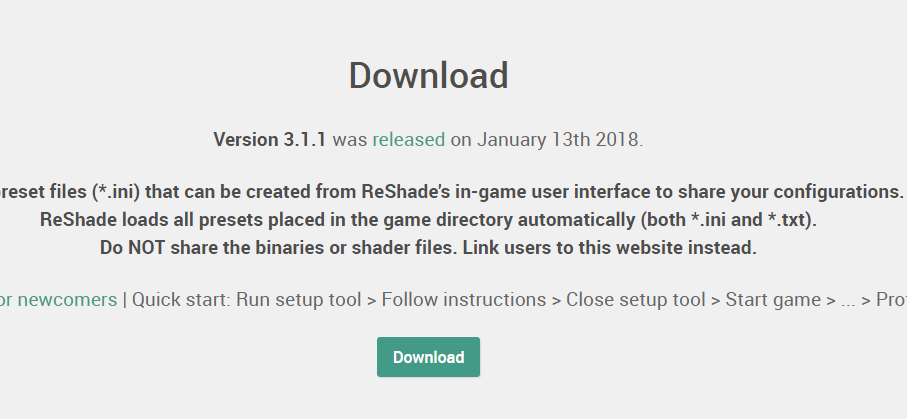907x419 pixels.
Task: Click the ellipsis step after "Start game"
Action: pos(848,299)
